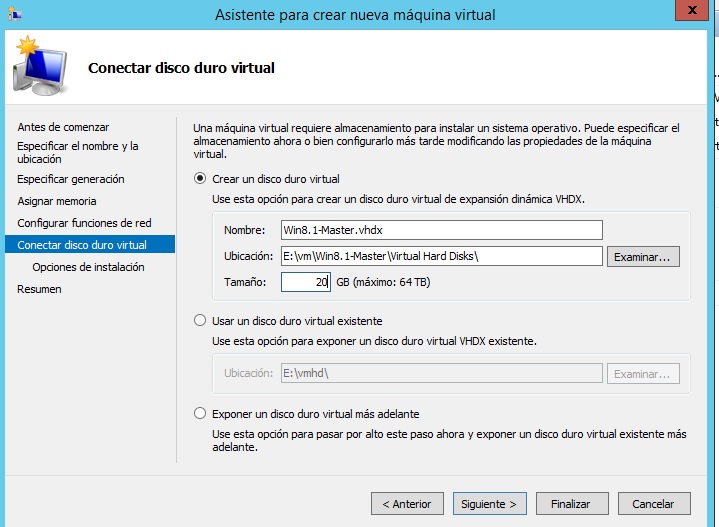The image size is (719, 527).
Task: Go to the 'Resumen' step
Action: [39, 289]
